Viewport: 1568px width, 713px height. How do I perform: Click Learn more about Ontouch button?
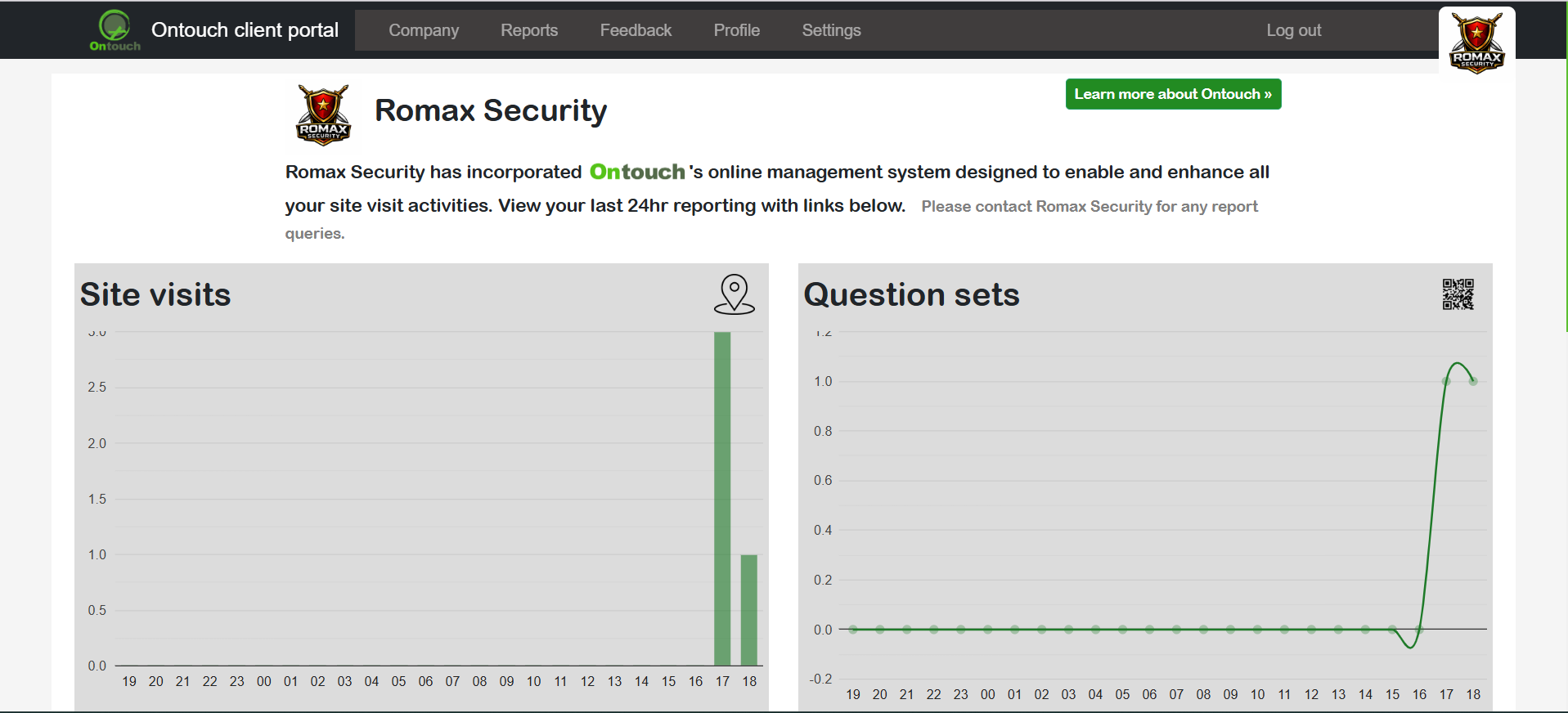[1173, 94]
